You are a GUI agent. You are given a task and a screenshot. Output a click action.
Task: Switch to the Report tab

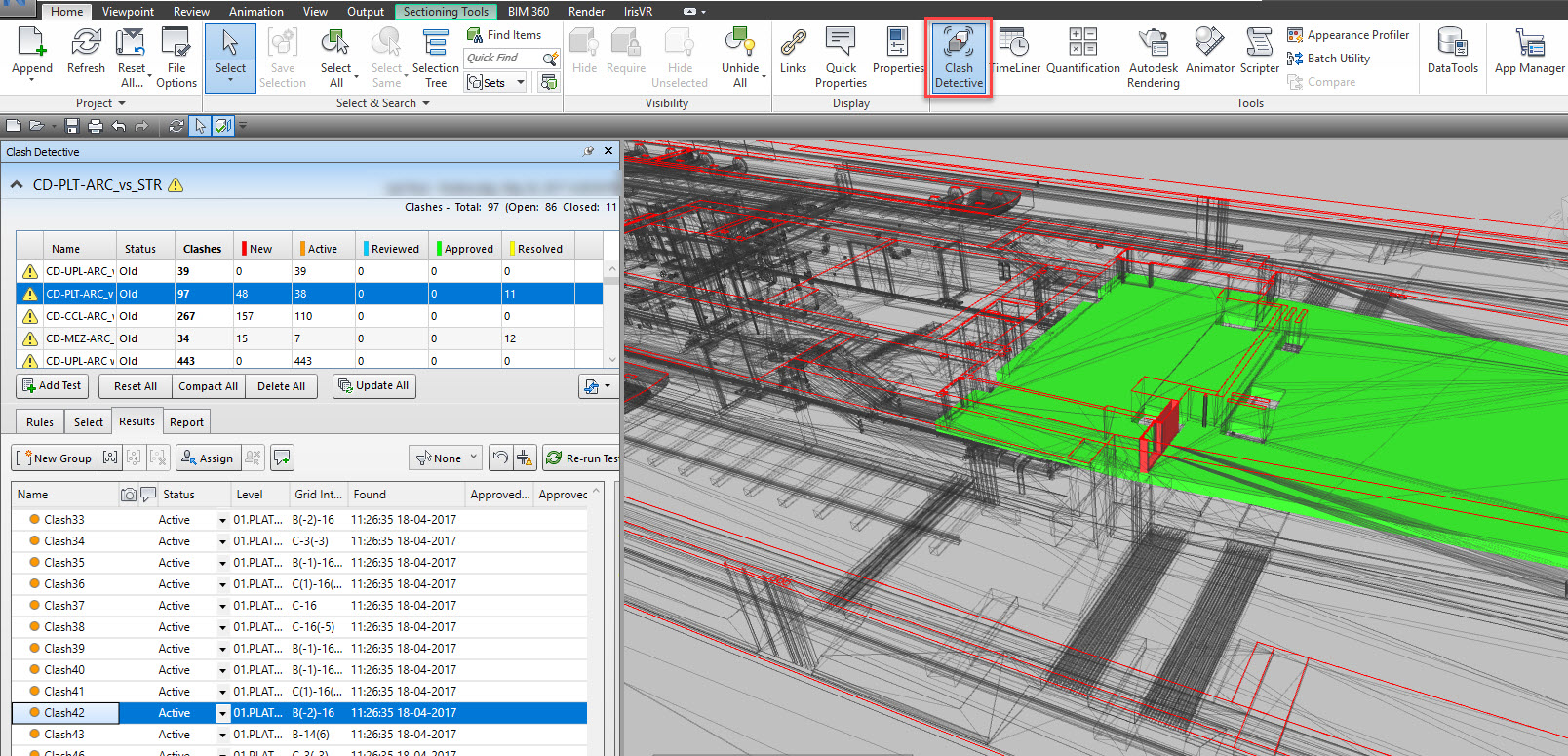[186, 422]
